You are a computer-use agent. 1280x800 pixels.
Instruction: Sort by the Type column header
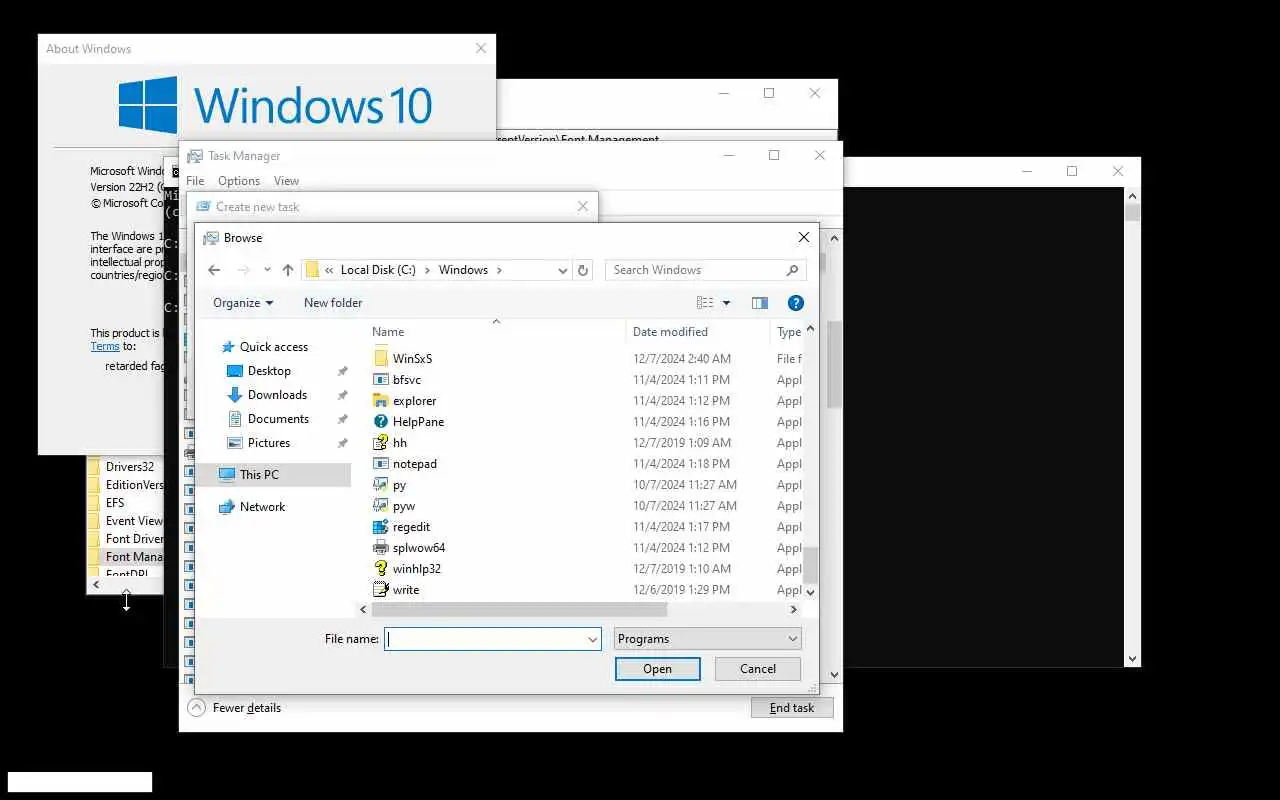(x=789, y=332)
